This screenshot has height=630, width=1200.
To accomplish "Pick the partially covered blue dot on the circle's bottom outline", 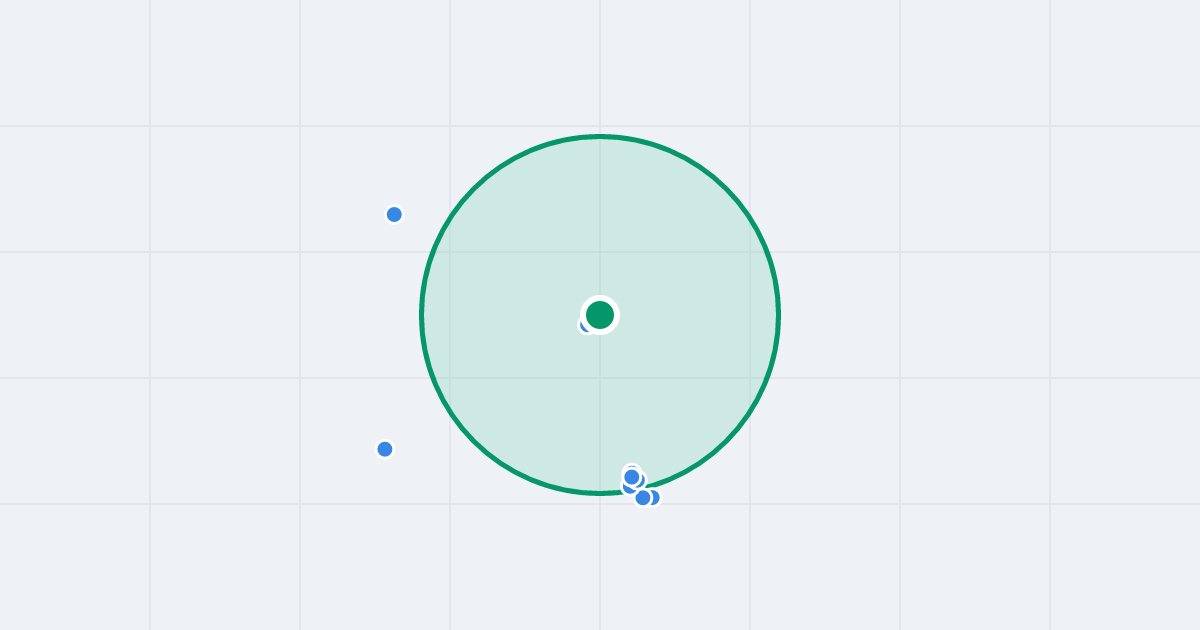I will [x=627, y=488].
